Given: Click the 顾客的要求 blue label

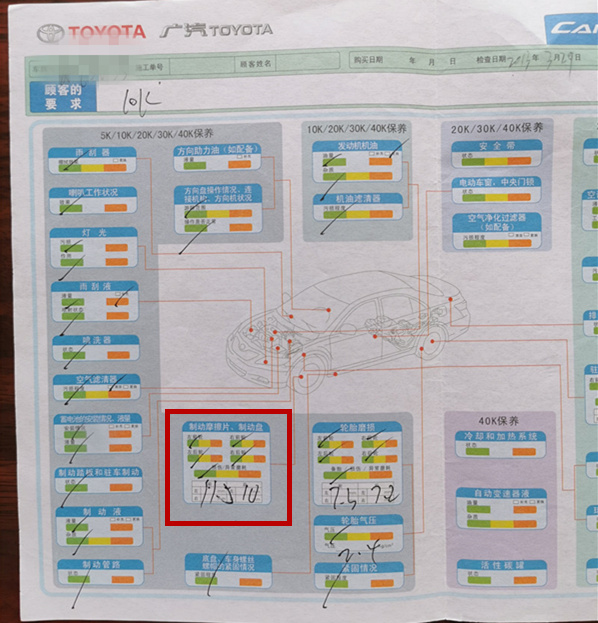Looking at the screenshot, I should pyautogui.click(x=63, y=97).
